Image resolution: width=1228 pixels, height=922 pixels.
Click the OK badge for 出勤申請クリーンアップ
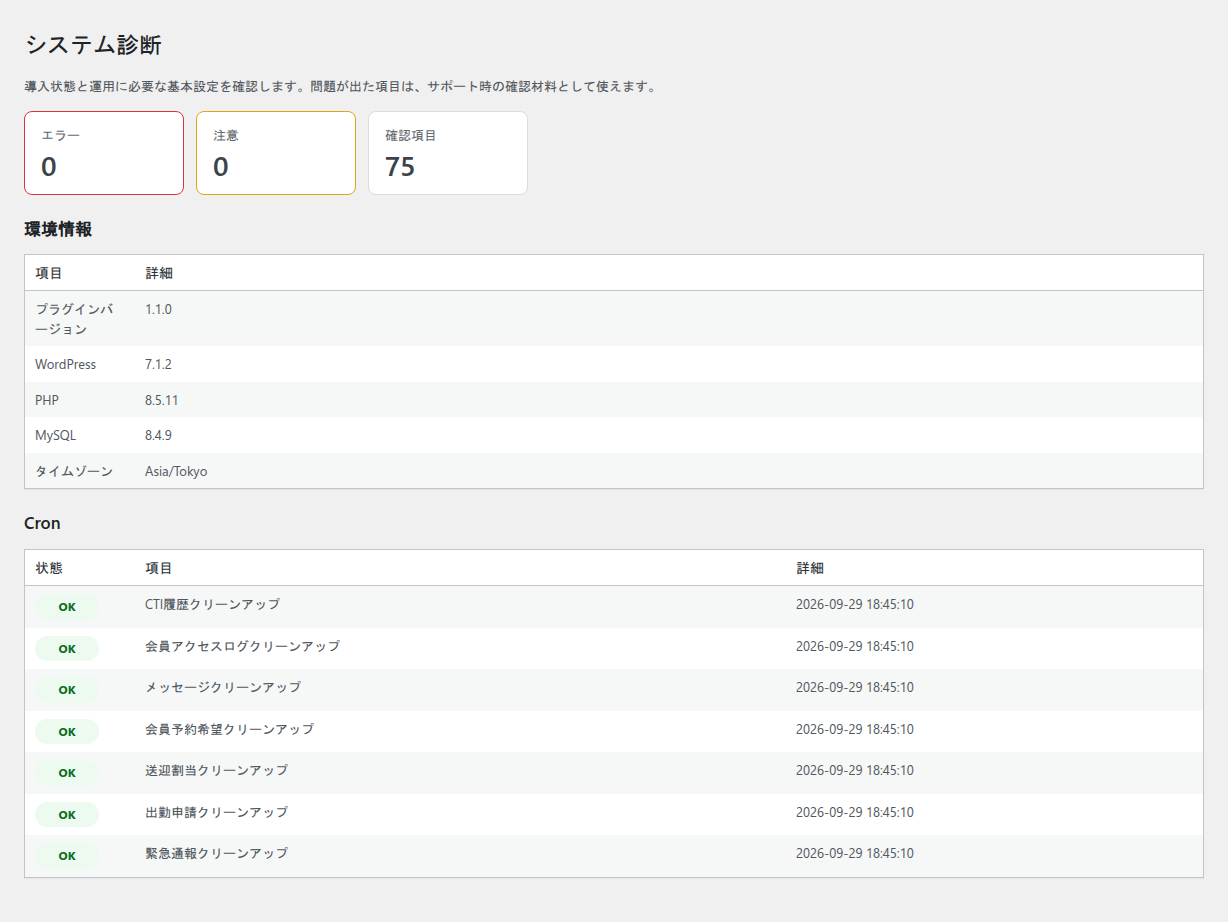tap(67, 815)
